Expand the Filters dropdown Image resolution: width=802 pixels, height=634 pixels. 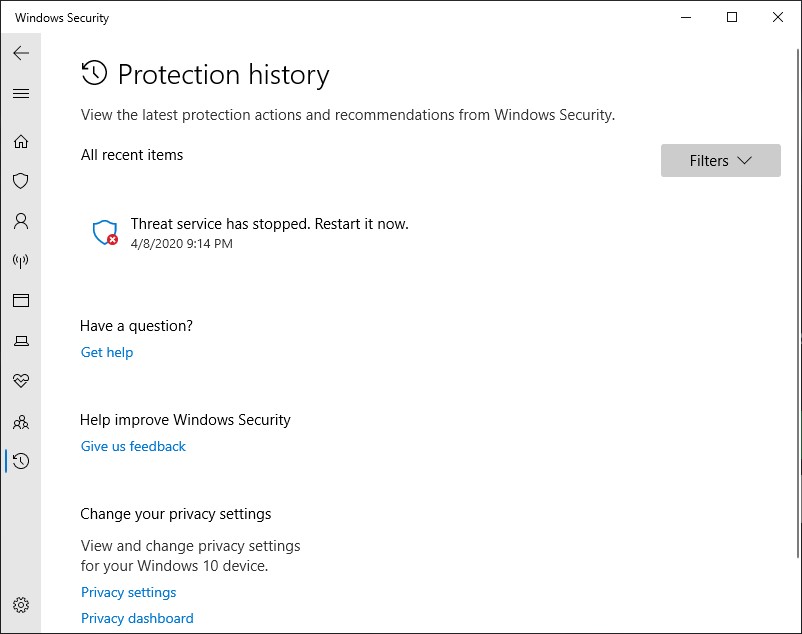point(721,161)
